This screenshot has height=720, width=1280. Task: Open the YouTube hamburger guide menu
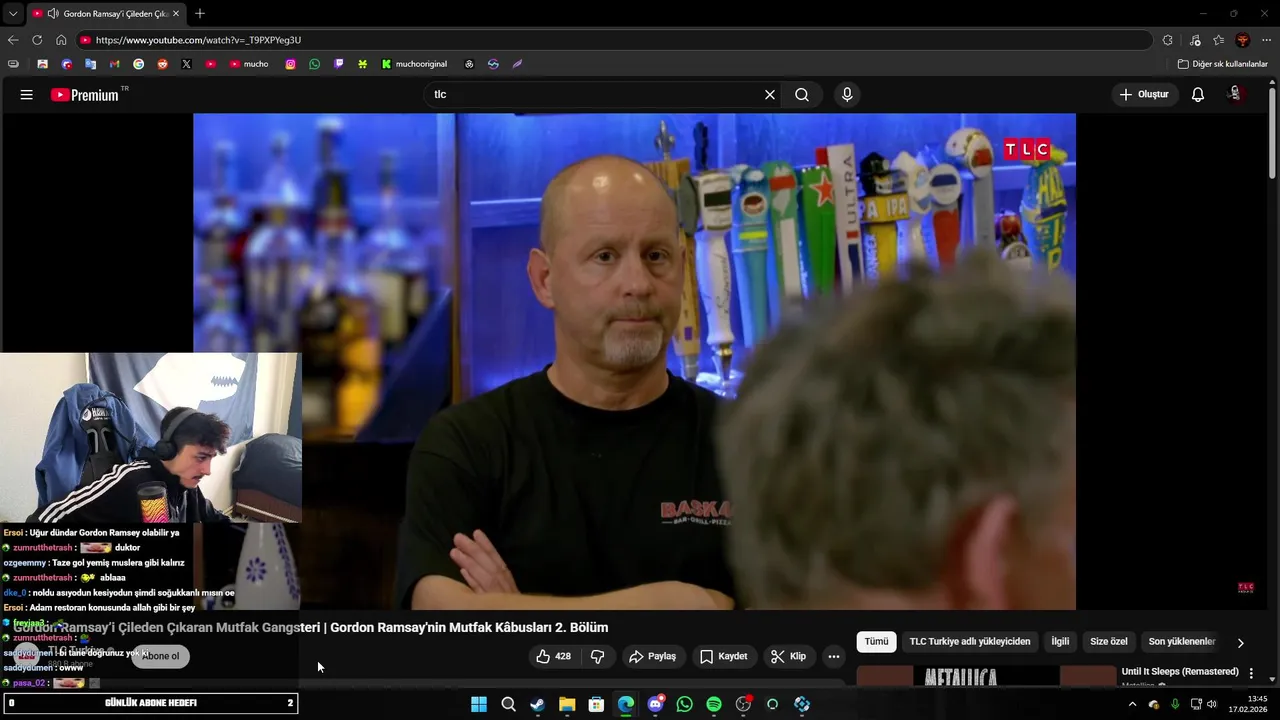26,94
